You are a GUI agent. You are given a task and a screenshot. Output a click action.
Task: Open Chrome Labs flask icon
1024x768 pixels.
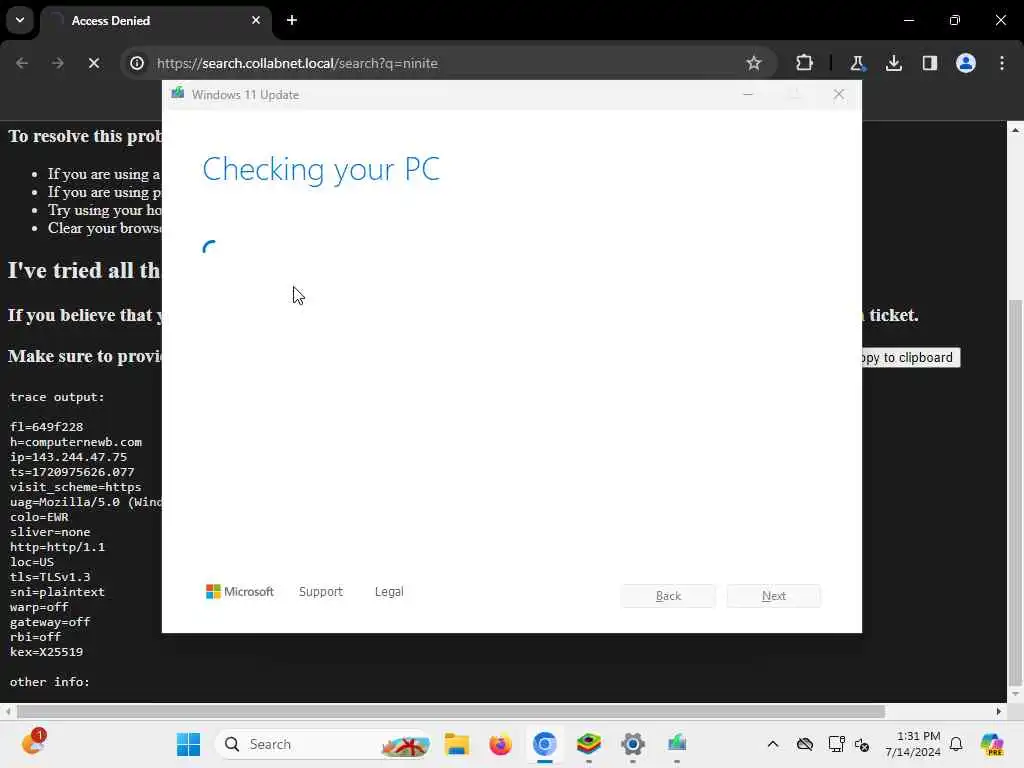pyautogui.click(x=857, y=63)
